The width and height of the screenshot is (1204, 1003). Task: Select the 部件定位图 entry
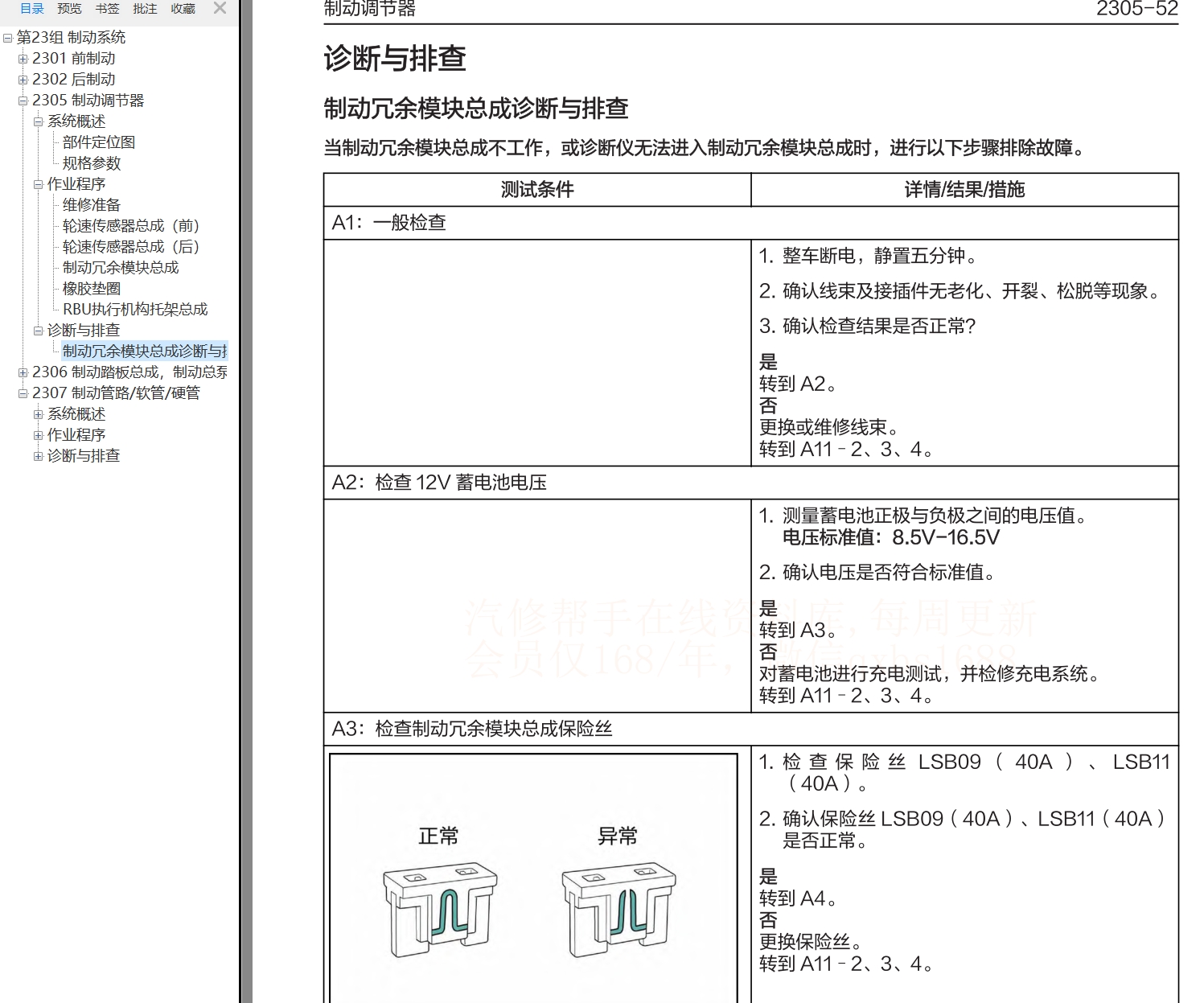point(97,142)
